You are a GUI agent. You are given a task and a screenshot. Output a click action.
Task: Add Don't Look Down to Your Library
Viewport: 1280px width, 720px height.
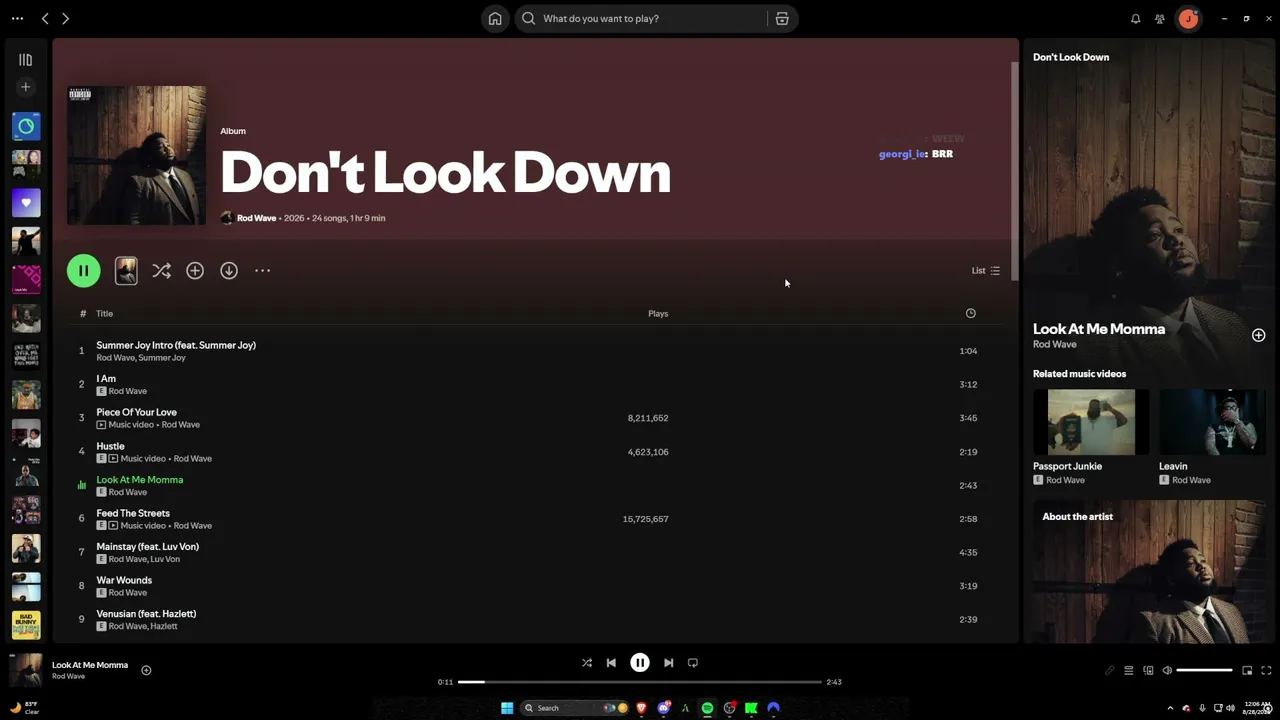(195, 271)
